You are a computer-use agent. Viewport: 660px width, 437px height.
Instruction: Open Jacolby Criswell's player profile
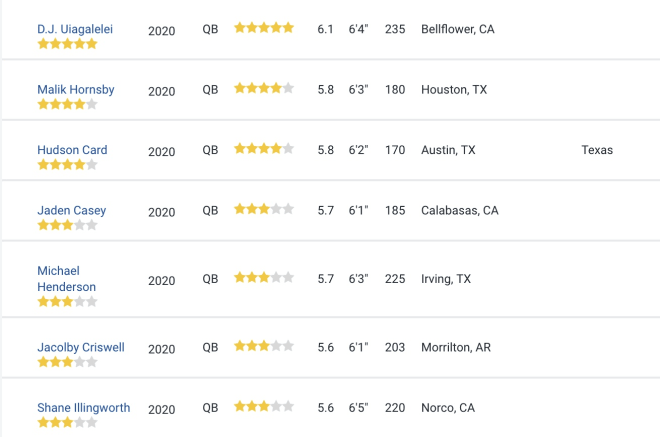[81, 347]
